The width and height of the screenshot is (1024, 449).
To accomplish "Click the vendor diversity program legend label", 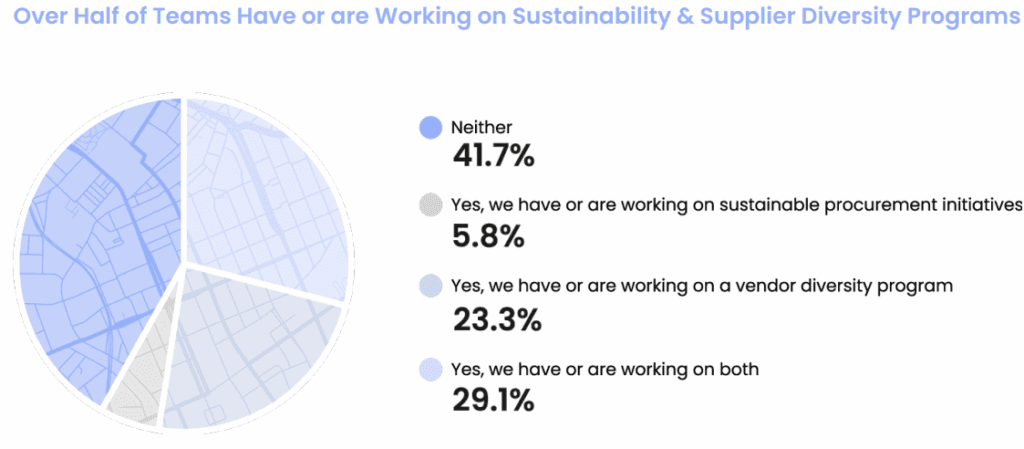I will point(702,286).
